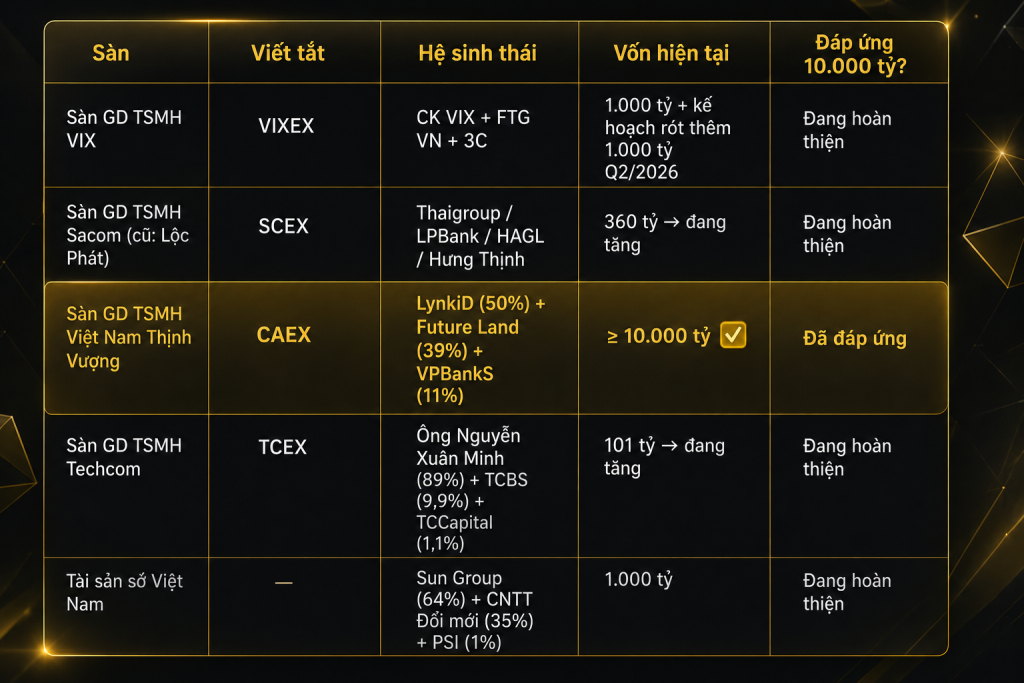Image resolution: width=1024 pixels, height=683 pixels.
Task: Click the Đáp ứng 10.000 tỷ? header
Action: 855,54
